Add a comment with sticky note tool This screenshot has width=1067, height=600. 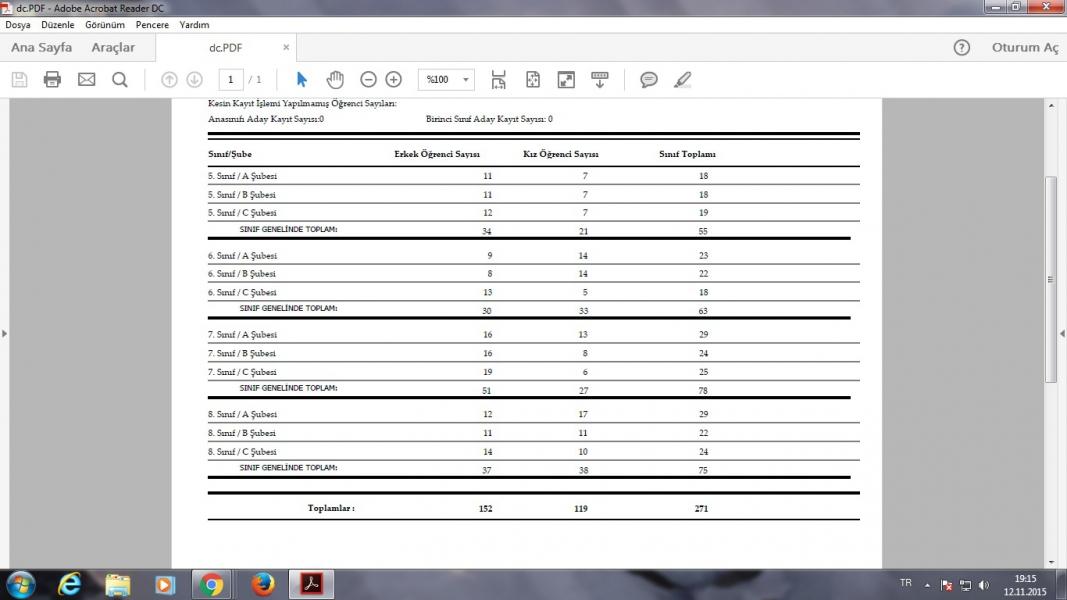point(649,80)
